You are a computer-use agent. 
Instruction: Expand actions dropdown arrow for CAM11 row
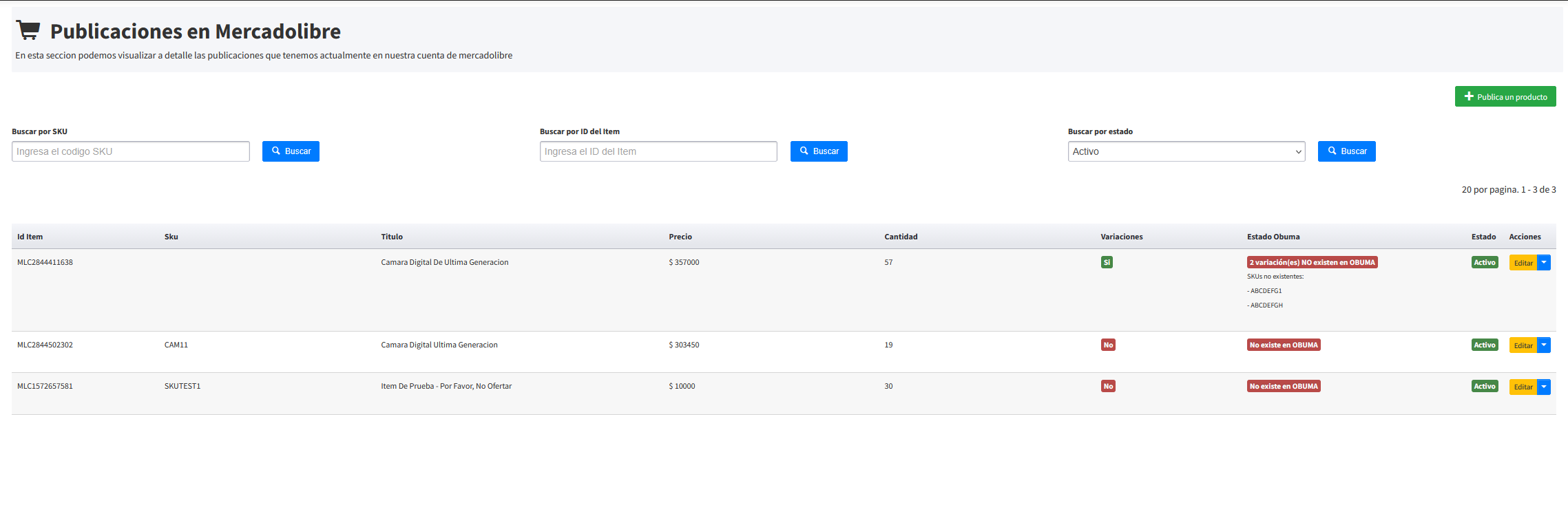click(1544, 345)
